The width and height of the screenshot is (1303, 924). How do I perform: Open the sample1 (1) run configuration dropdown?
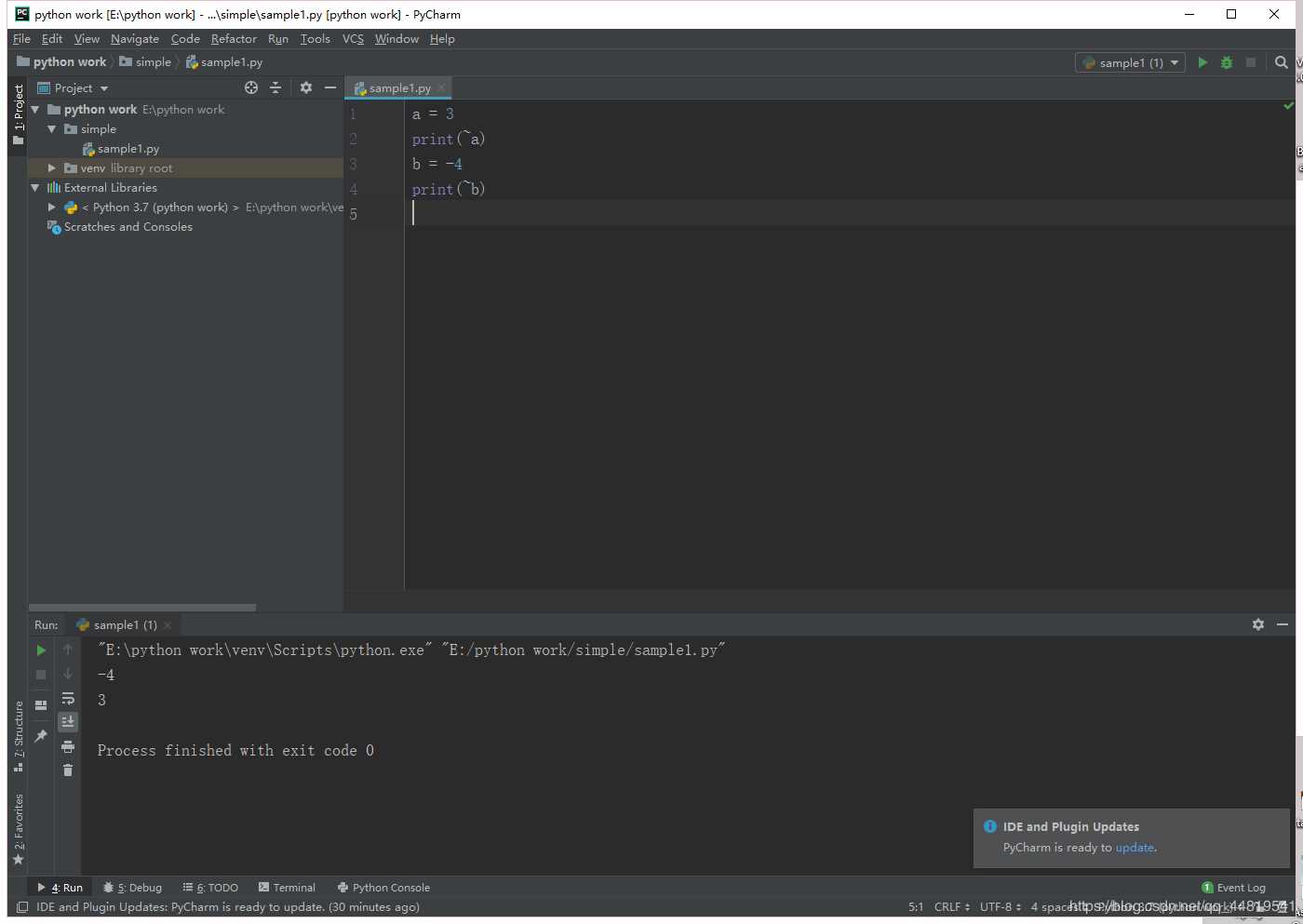click(x=1131, y=62)
